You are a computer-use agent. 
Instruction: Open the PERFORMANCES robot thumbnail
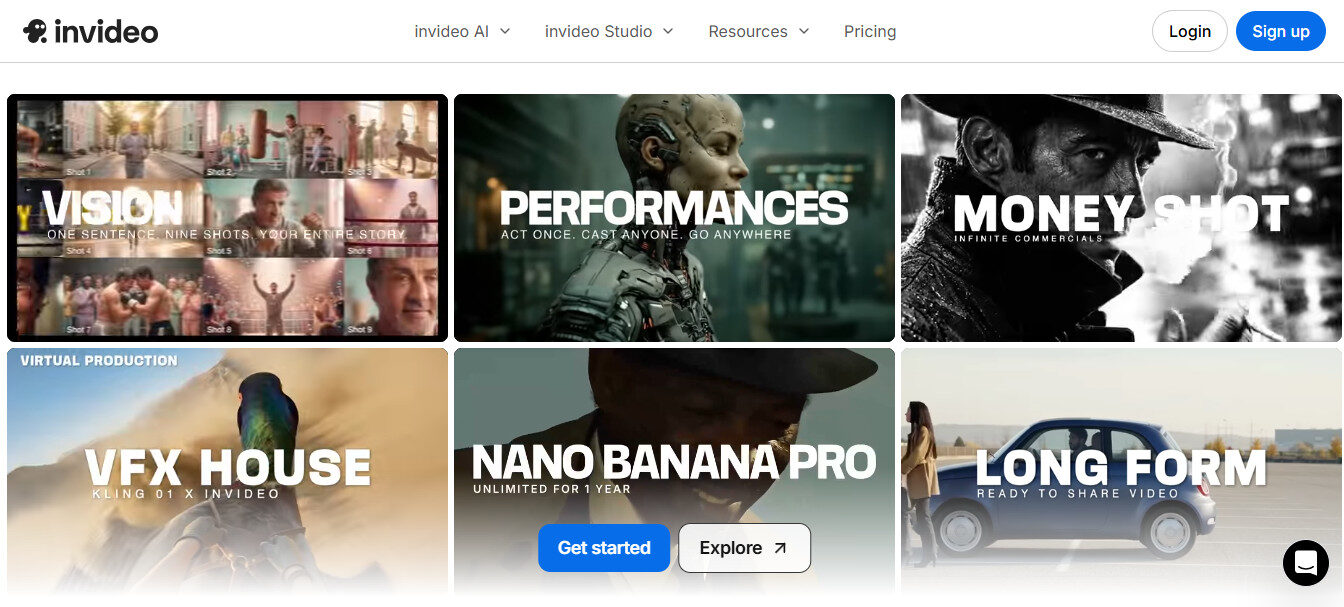tap(674, 218)
